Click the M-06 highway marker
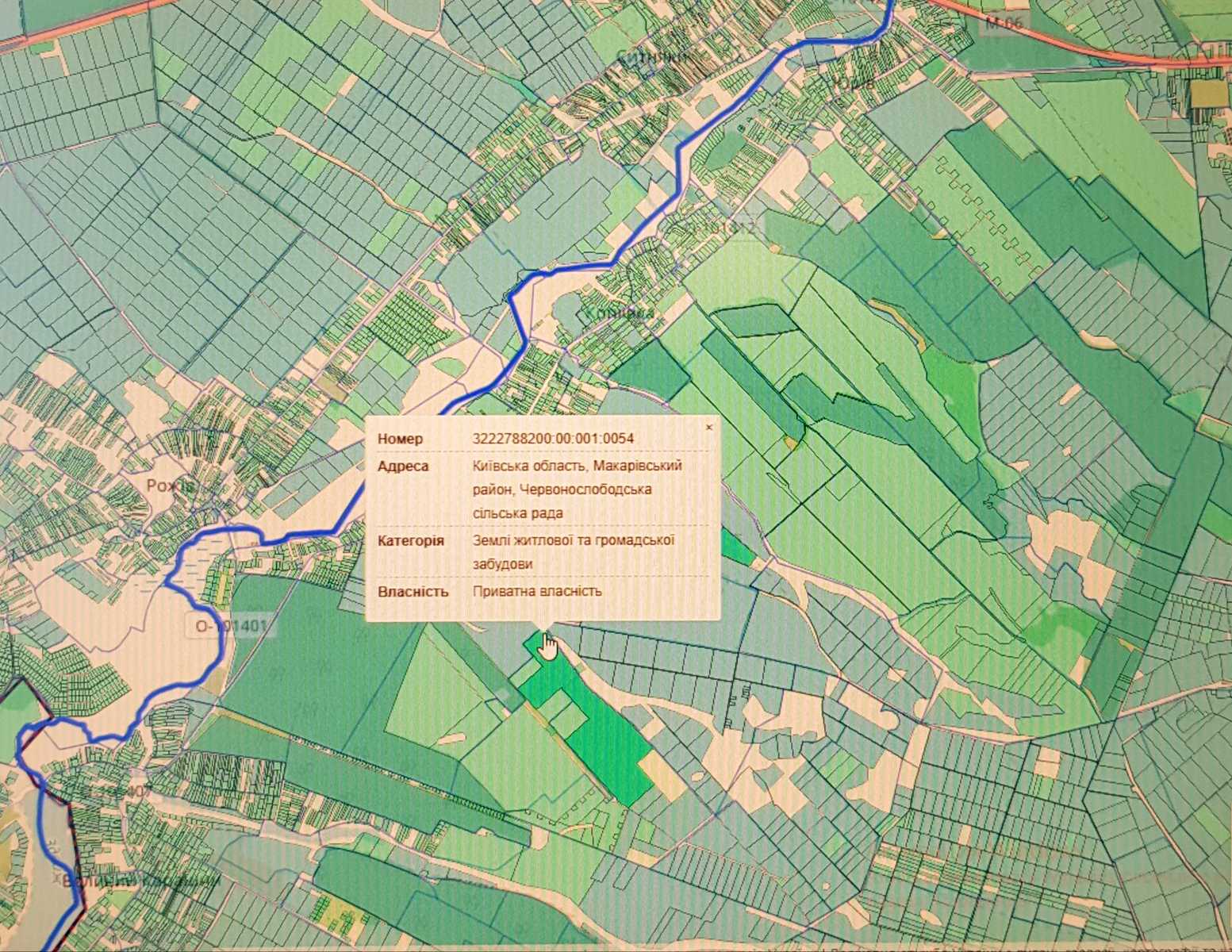The height and width of the screenshot is (952, 1232). [x=1004, y=24]
